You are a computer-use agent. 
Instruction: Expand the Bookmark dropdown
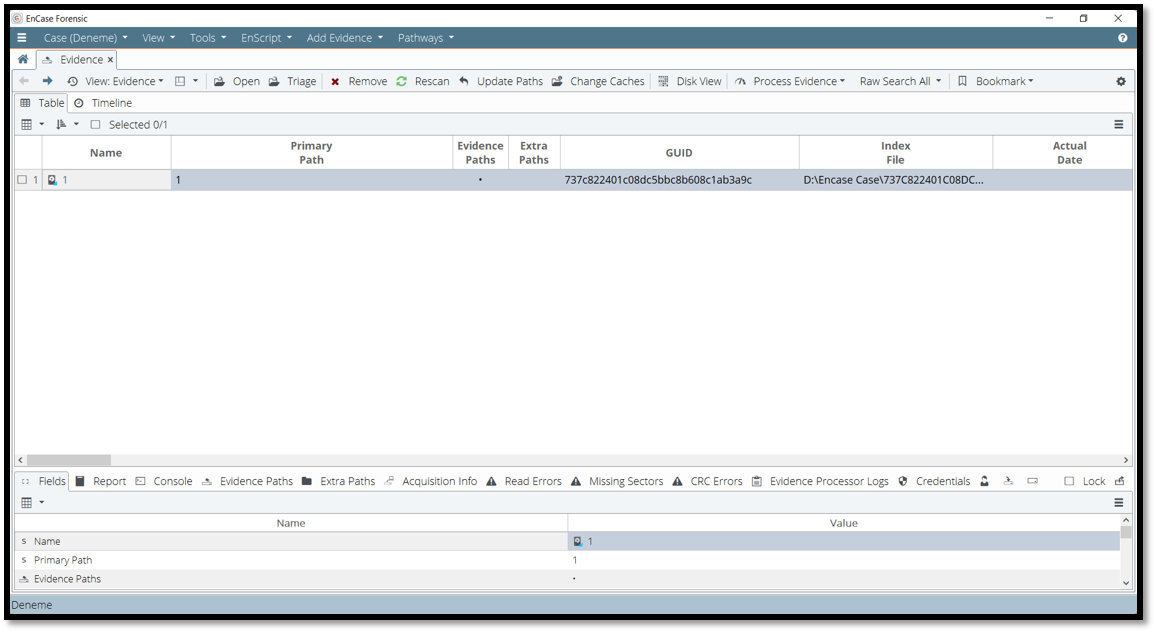click(1002, 82)
